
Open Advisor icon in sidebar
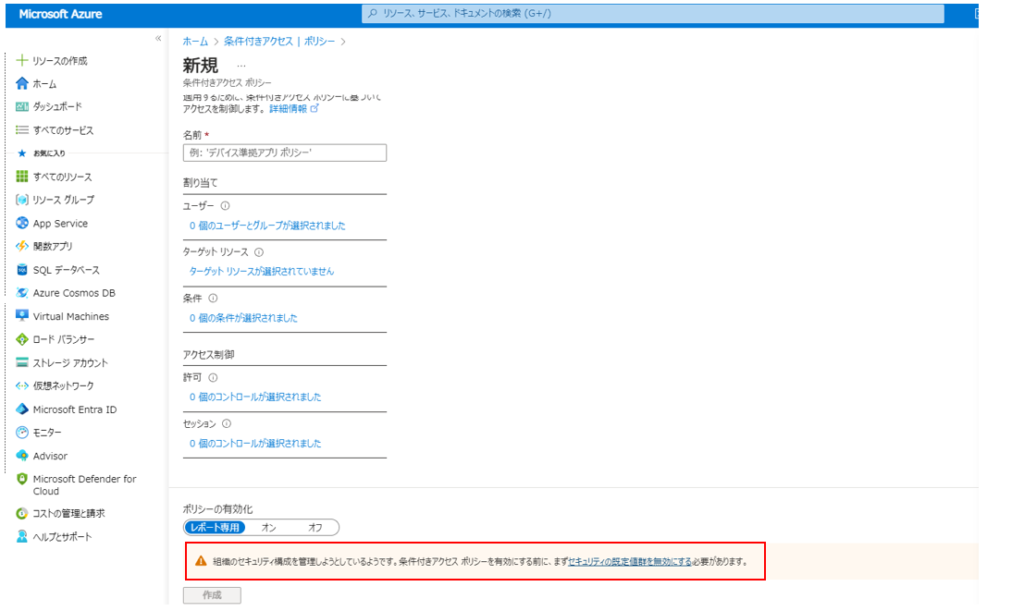22,455
